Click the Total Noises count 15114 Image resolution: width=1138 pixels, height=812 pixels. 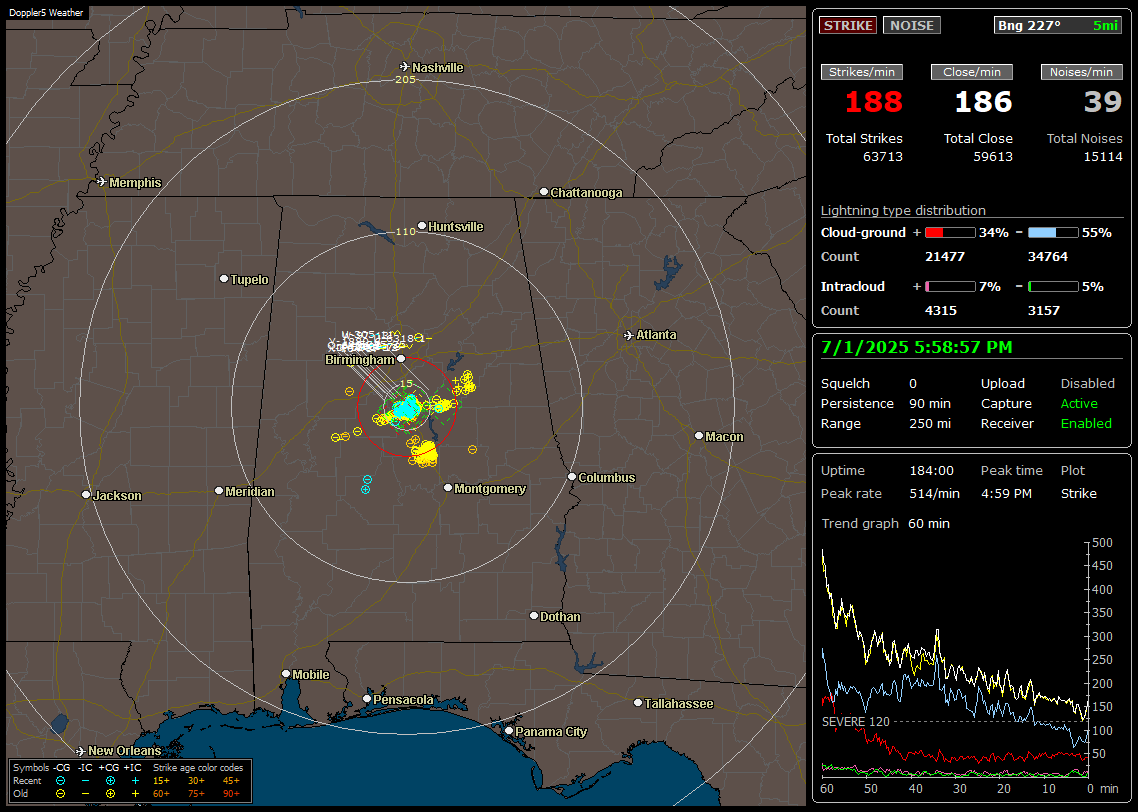click(x=1102, y=157)
